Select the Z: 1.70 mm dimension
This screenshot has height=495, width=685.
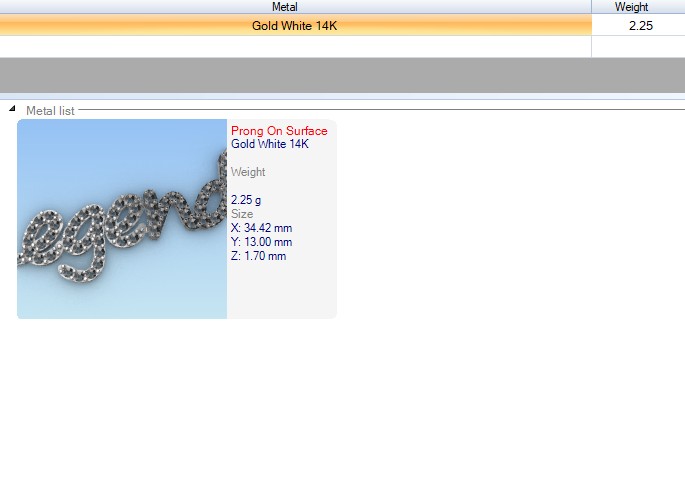pyautogui.click(x=258, y=256)
